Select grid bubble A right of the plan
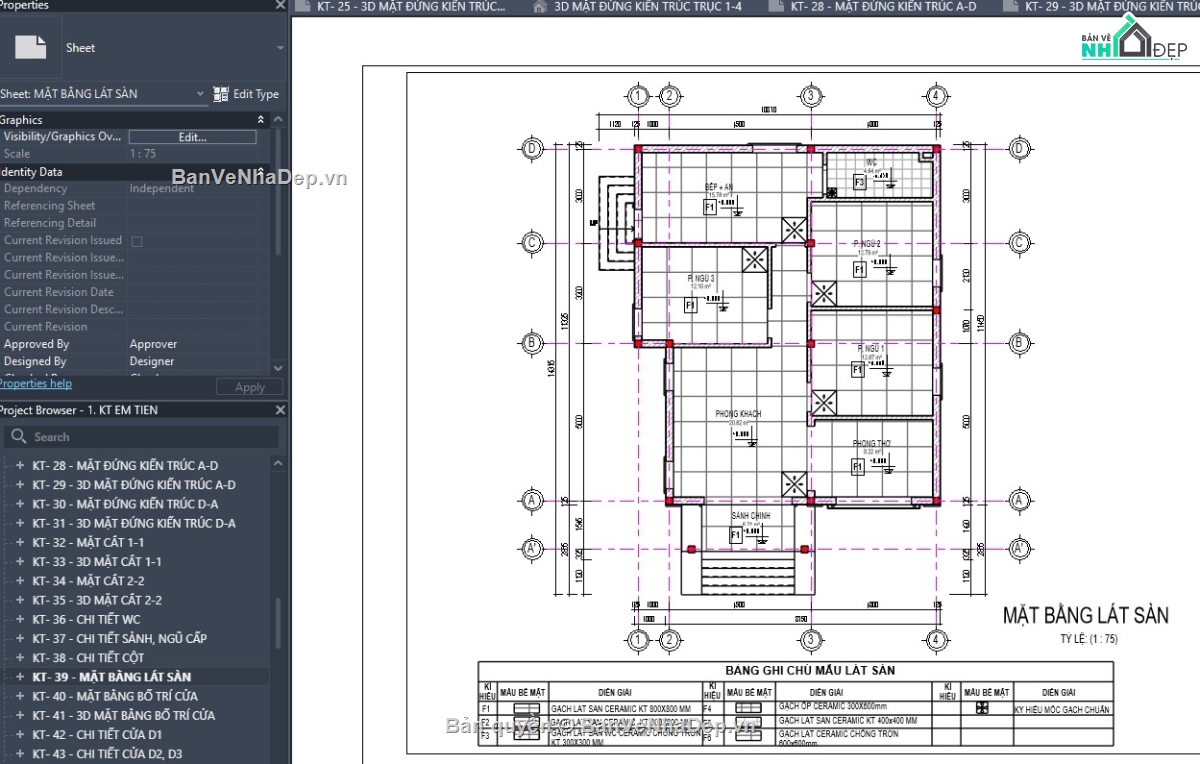Viewport: 1200px width, 764px height. [1019, 500]
